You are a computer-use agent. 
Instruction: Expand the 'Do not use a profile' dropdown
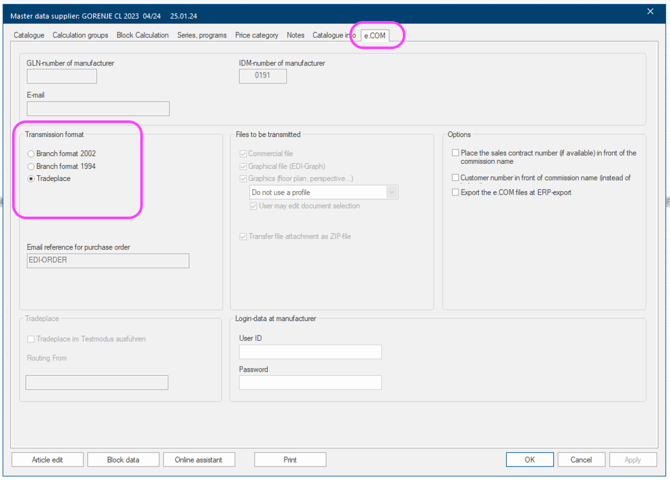point(391,192)
